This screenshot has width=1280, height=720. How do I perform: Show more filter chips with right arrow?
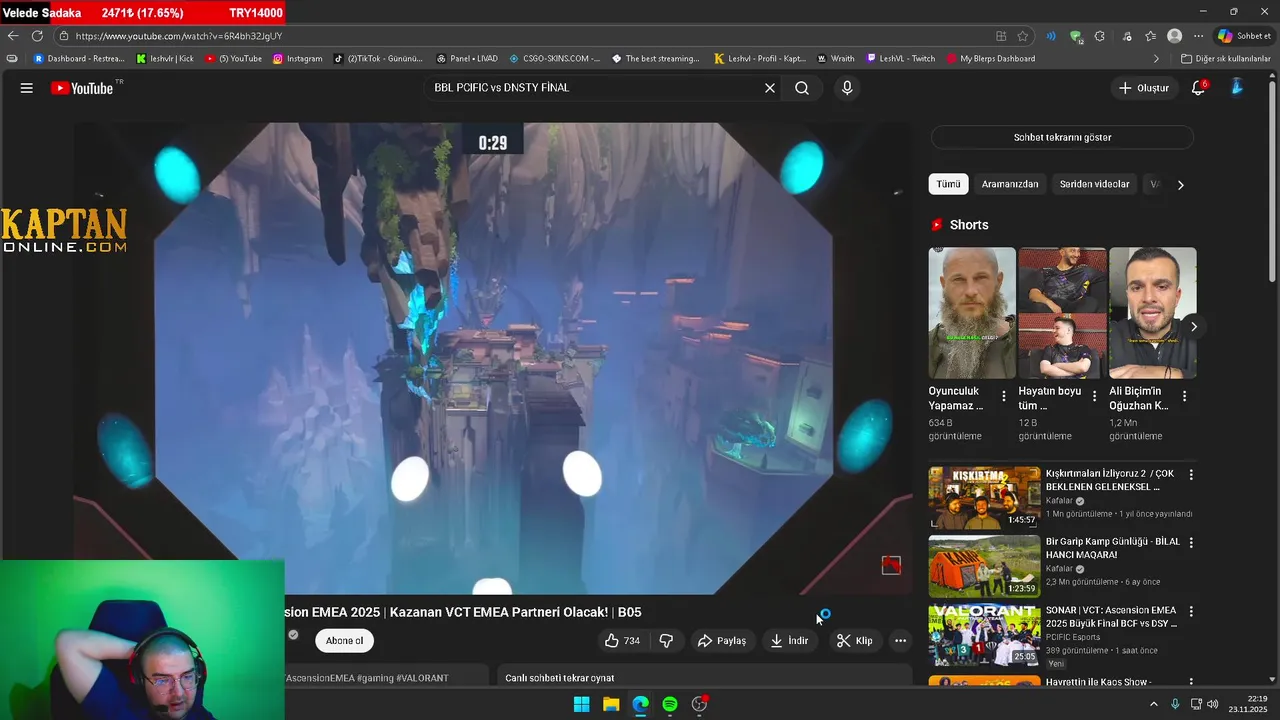(1181, 185)
